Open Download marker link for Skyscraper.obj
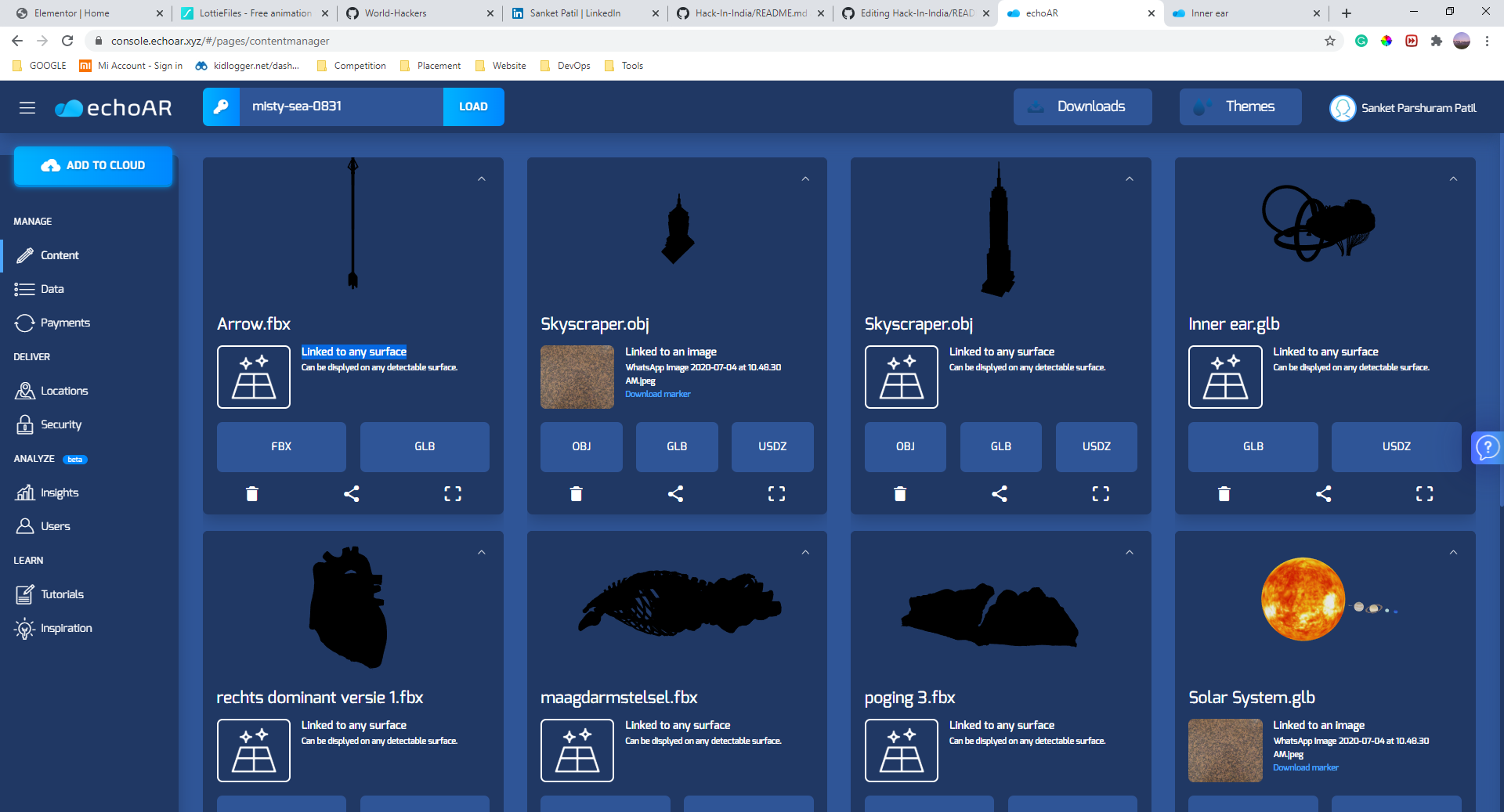This screenshot has width=1504, height=812. tap(657, 394)
